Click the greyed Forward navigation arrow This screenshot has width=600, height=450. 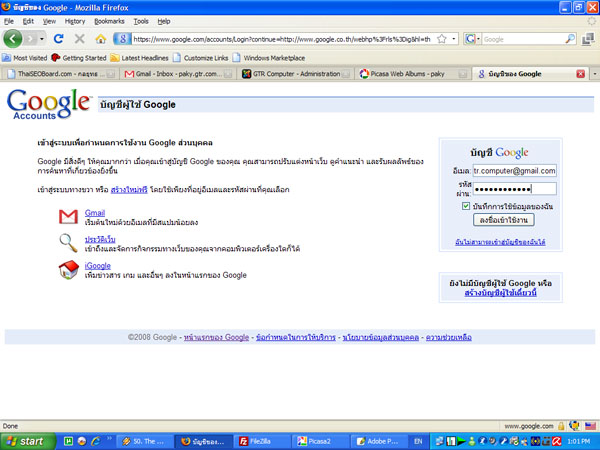[x=30, y=39]
